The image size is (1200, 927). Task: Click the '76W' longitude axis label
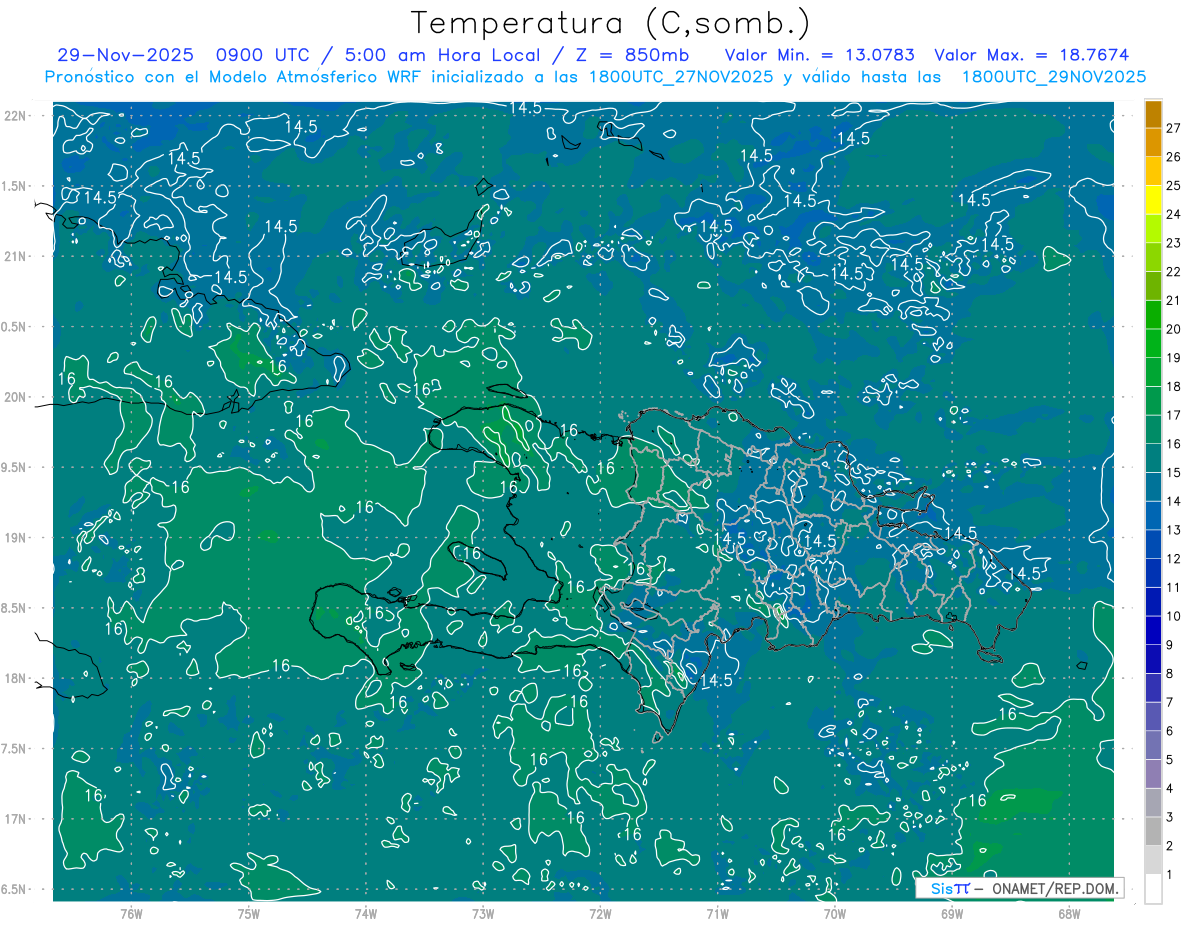coord(131,914)
